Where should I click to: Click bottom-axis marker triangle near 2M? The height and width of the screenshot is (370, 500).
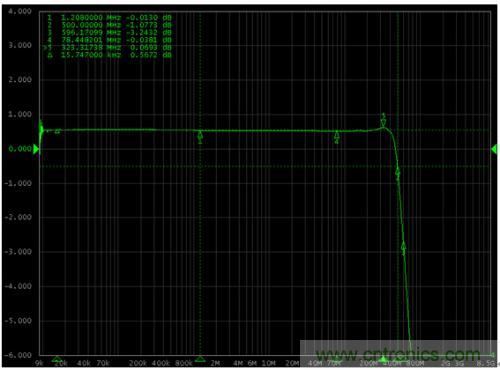click(x=200, y=359)
